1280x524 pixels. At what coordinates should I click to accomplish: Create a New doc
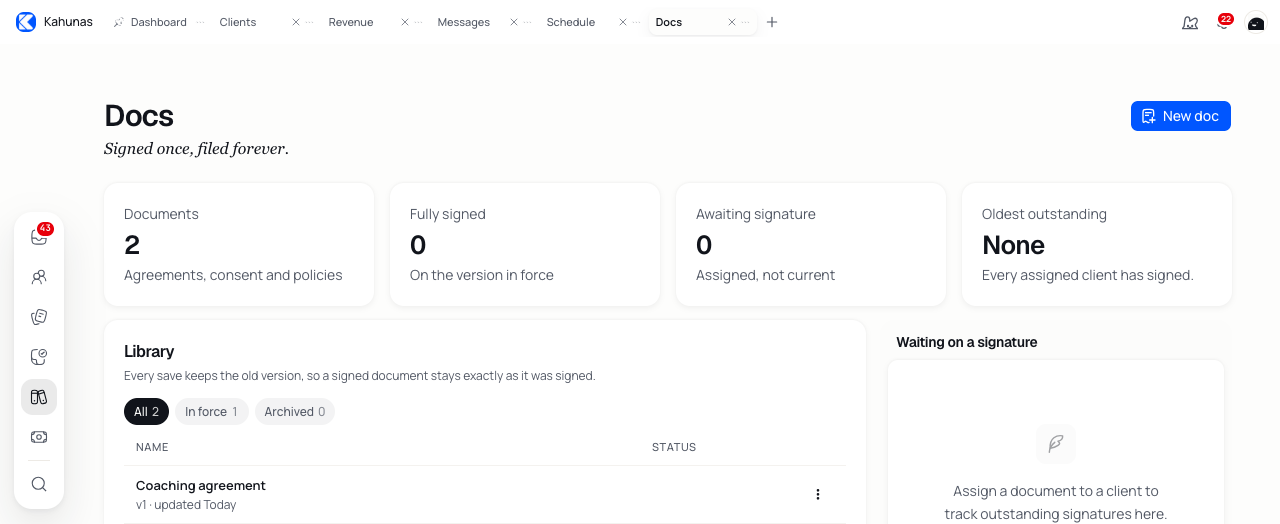[1180, 116]
